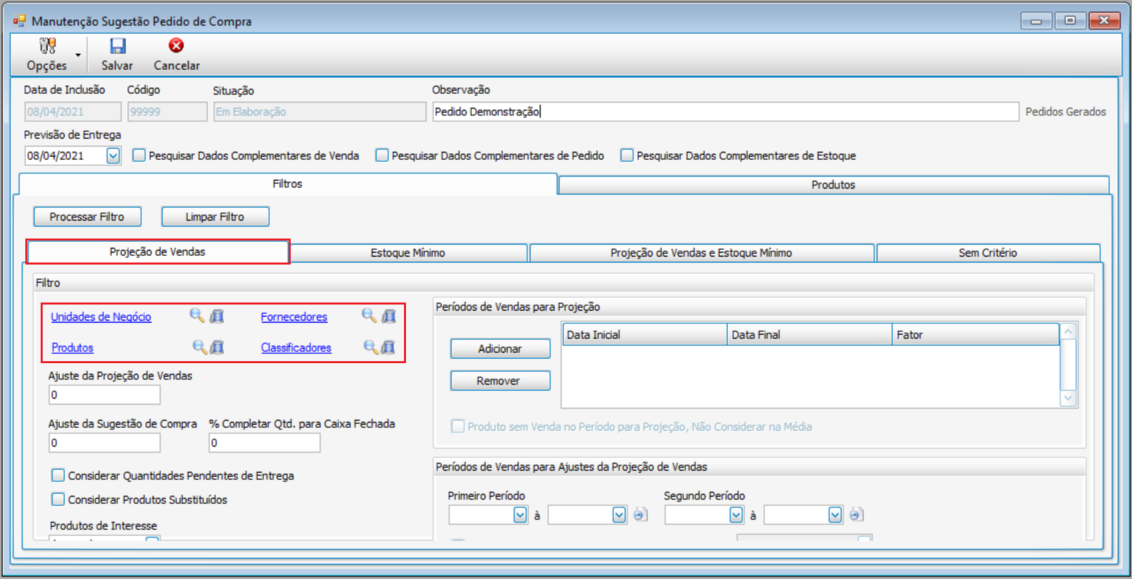Viewport: 1132px width, 579px height.
Task: Click the Pedidos Gerados label
Action: (x=1066, y=112)
